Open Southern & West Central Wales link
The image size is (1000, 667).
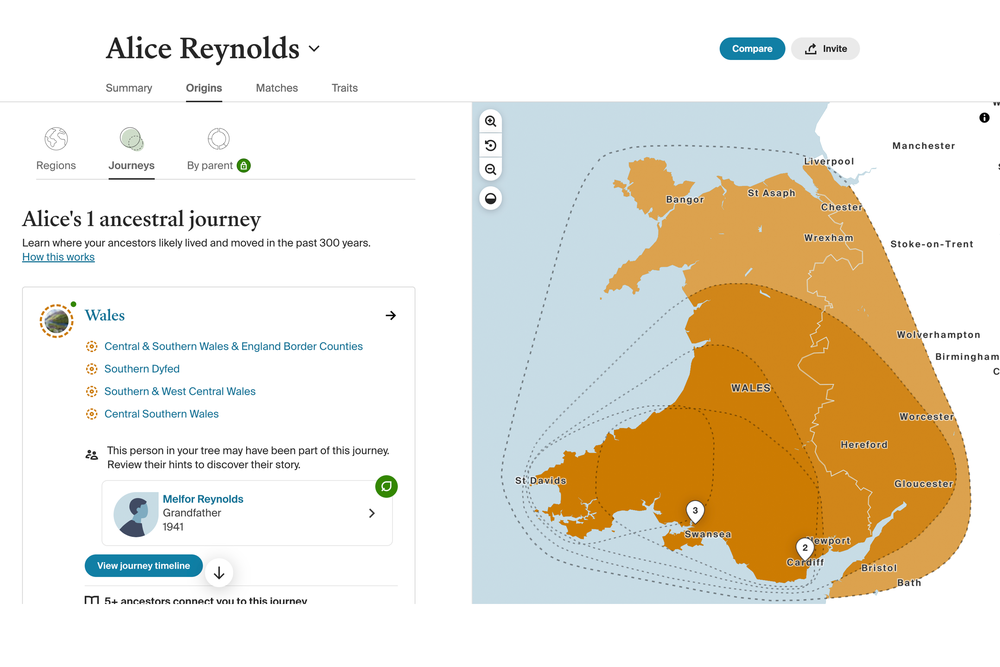coord(180,392)
